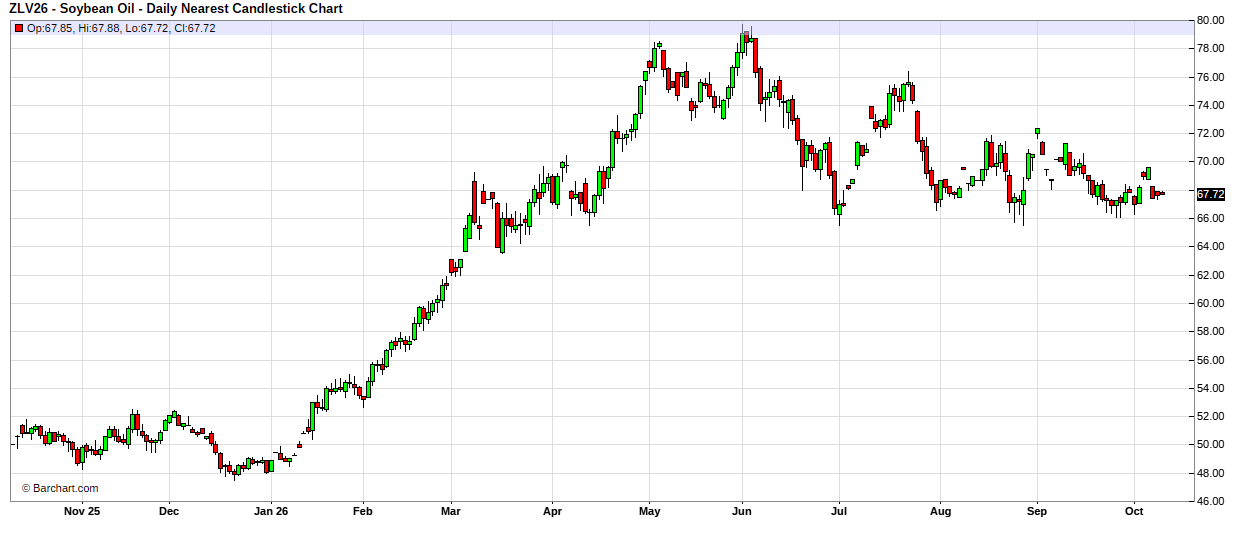The image size is (1236, 542).
Task: Click the 76.00 price axis label
Action: tap(1210, 77)
